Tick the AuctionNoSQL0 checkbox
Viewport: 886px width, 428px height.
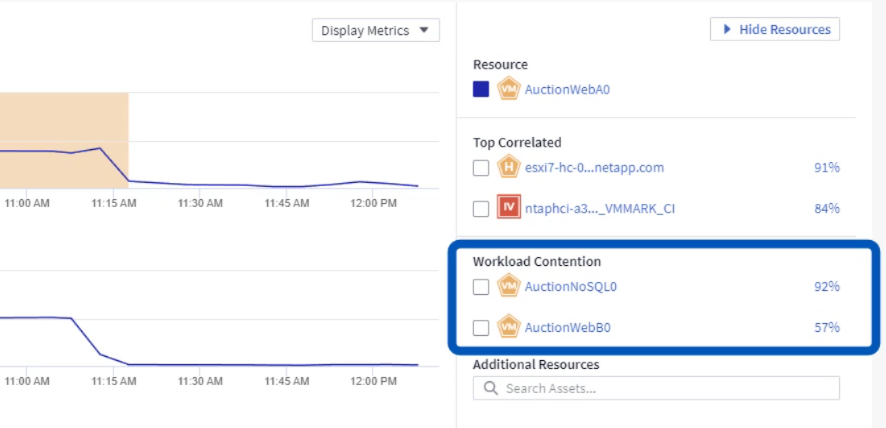point(481,287)
